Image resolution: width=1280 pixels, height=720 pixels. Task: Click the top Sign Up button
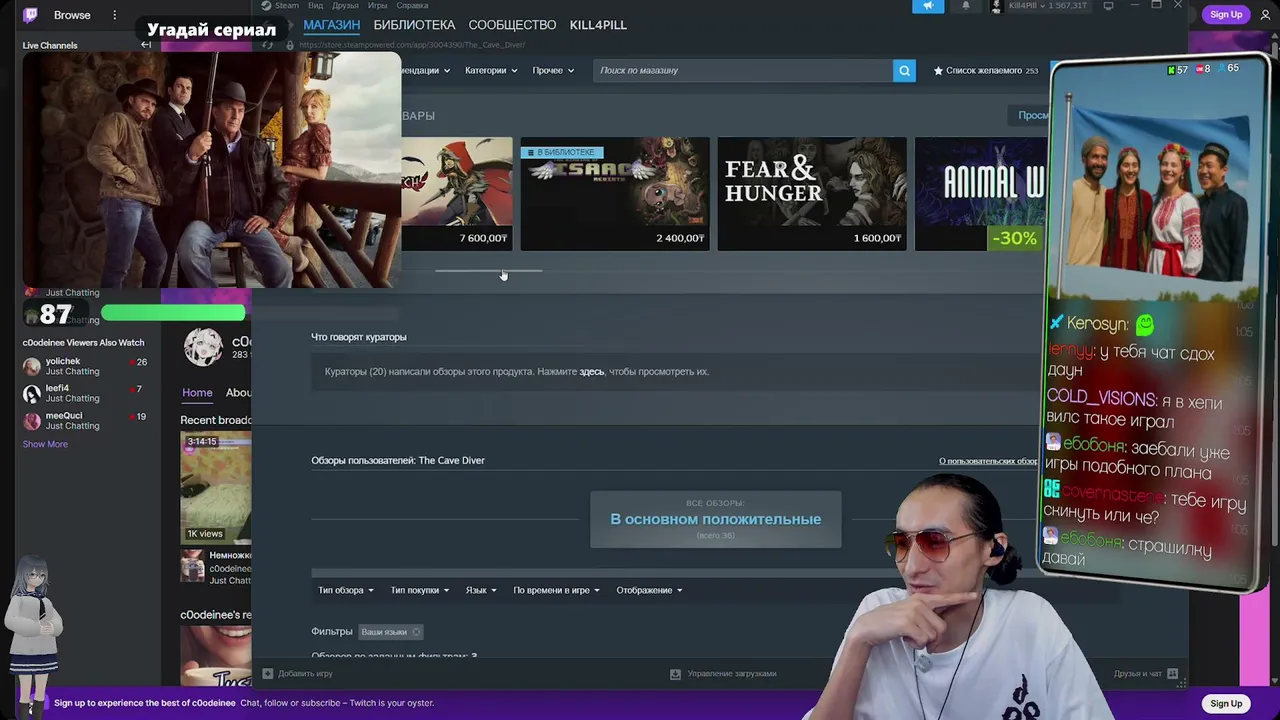tap(1226, 14)
